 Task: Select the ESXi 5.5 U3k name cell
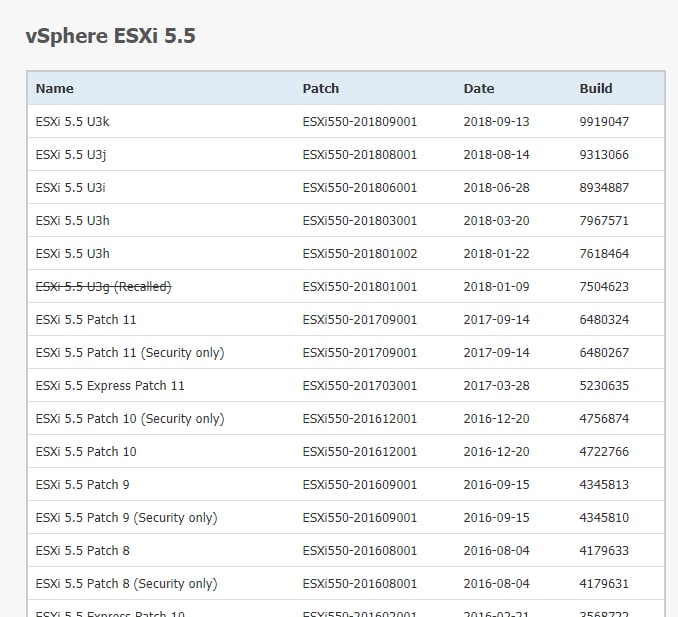[x=72, y=122]
